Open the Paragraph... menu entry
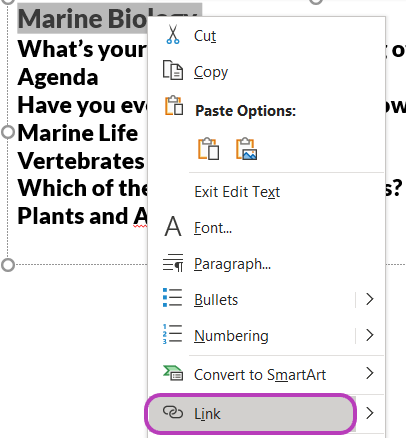The height and width of the screenshot is (438, 406). click(x=232, y=265)
